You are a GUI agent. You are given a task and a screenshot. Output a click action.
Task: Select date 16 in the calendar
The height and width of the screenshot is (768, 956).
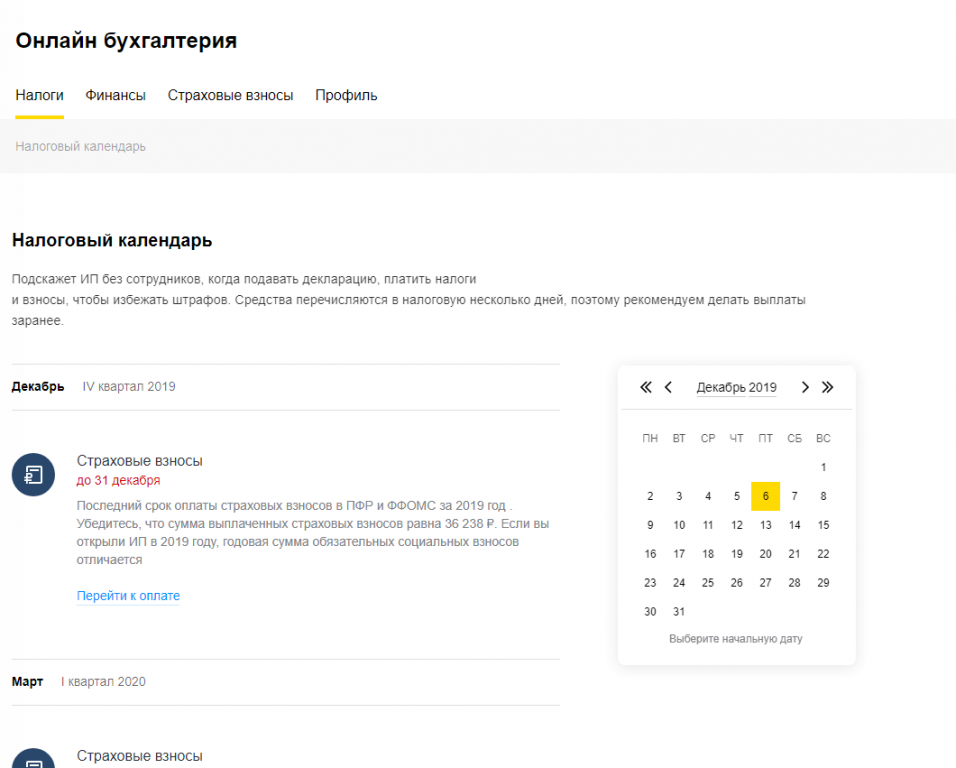(x=650, y=554)
